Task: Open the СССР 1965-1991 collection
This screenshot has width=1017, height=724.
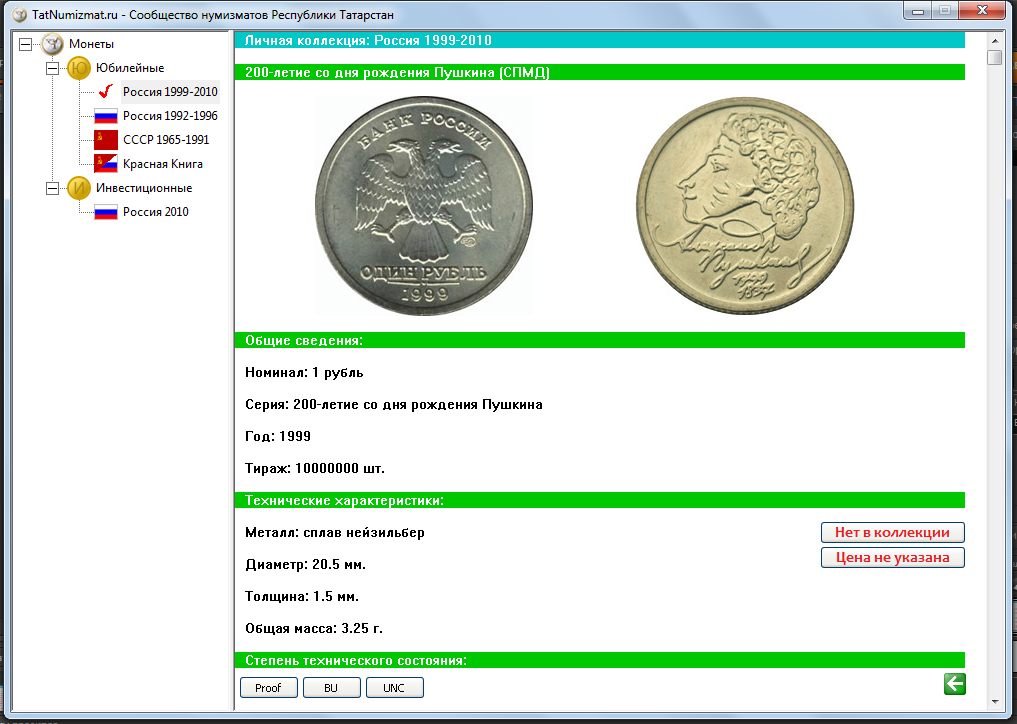Action: 166,139
